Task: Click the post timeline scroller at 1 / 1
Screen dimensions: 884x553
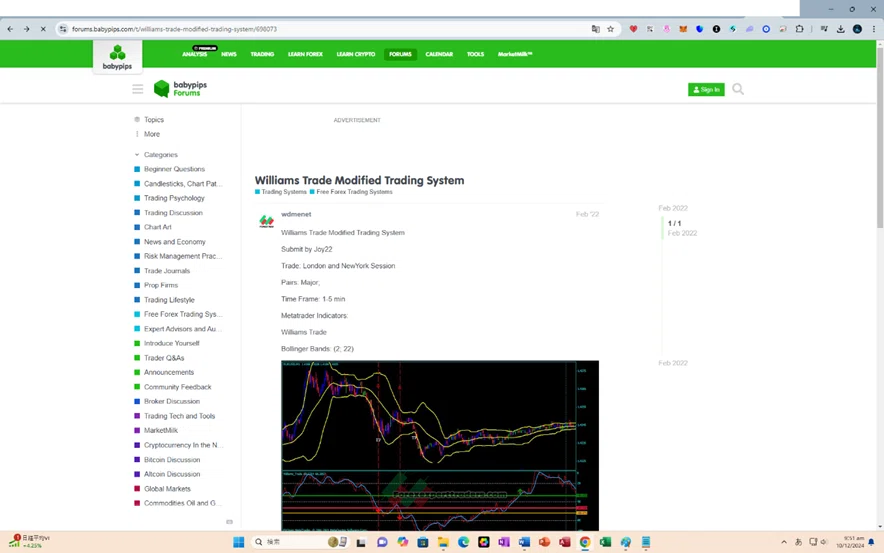Action: [674, 223]
